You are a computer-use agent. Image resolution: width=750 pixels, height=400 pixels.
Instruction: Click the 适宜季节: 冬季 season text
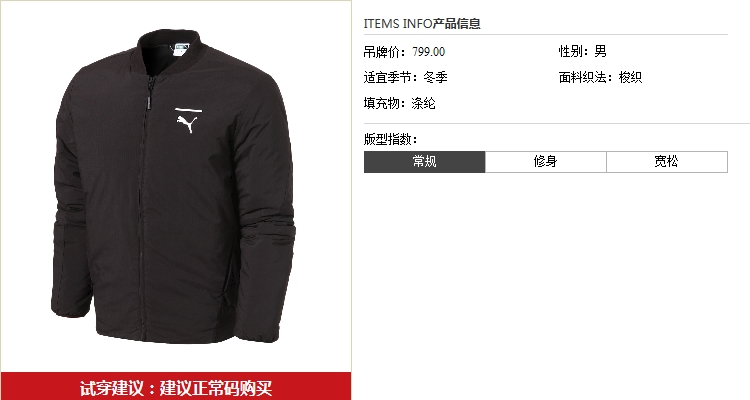[406, 77]
